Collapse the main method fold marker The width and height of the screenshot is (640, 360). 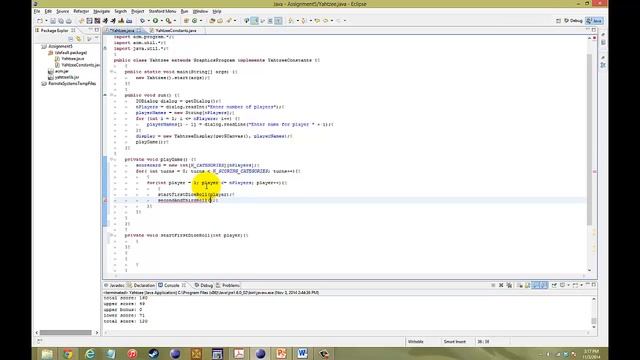[111, 72]
